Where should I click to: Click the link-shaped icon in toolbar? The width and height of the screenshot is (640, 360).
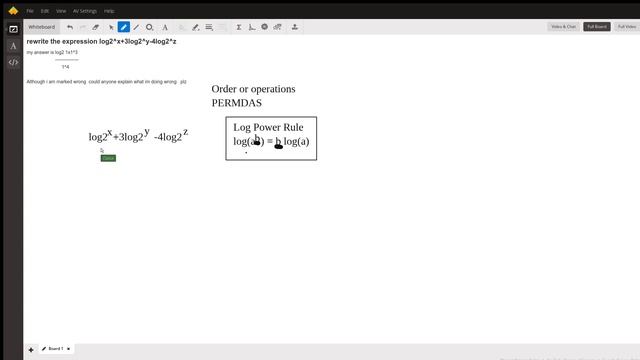point(278,27)
